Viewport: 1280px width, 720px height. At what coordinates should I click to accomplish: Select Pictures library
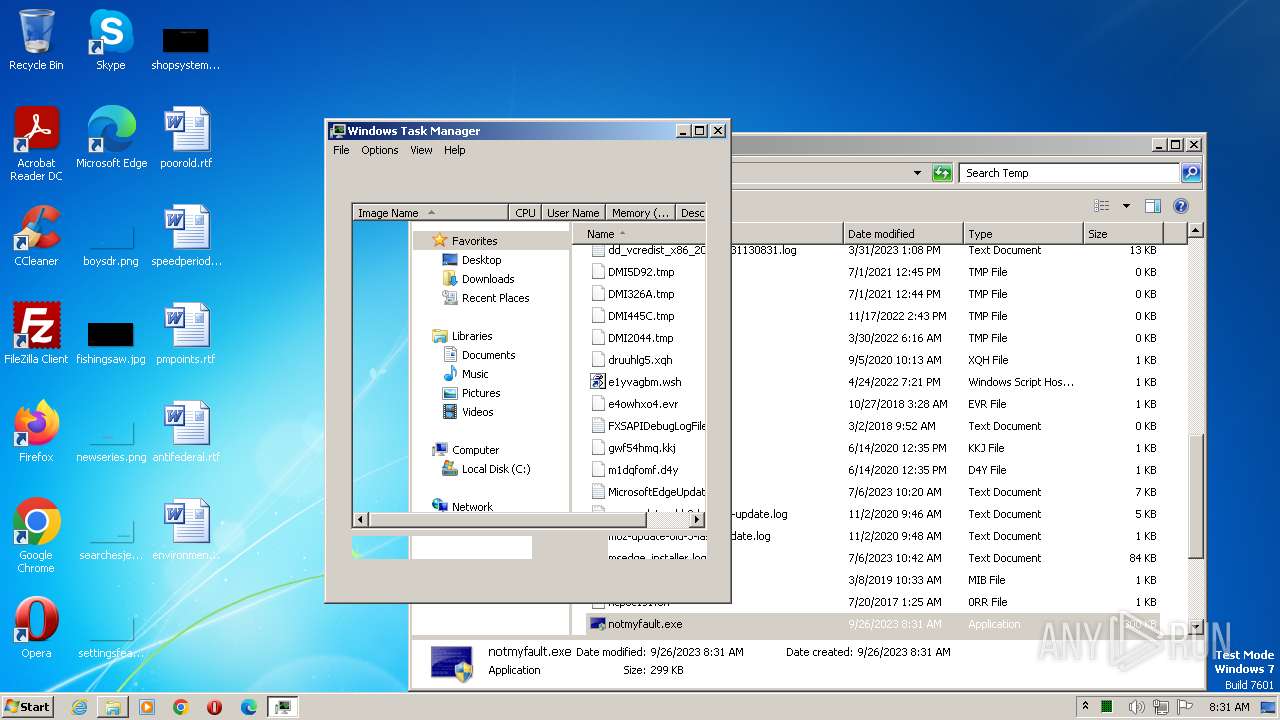point(481,393)
